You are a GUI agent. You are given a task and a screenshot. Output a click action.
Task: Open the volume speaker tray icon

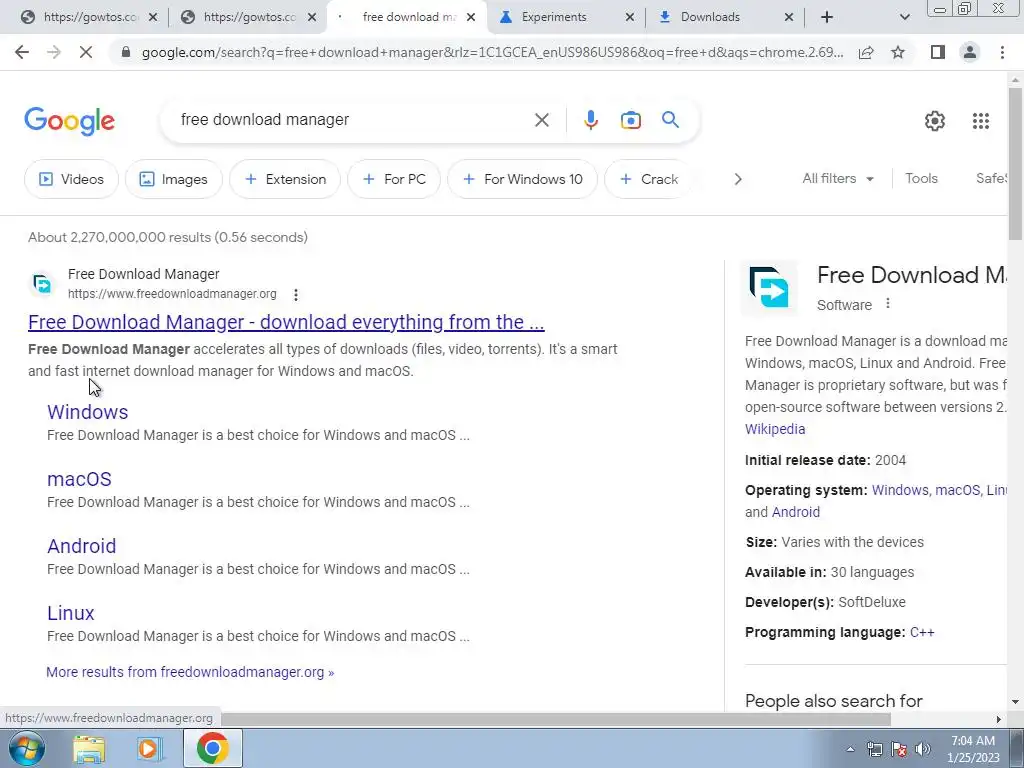pos(923,750)
